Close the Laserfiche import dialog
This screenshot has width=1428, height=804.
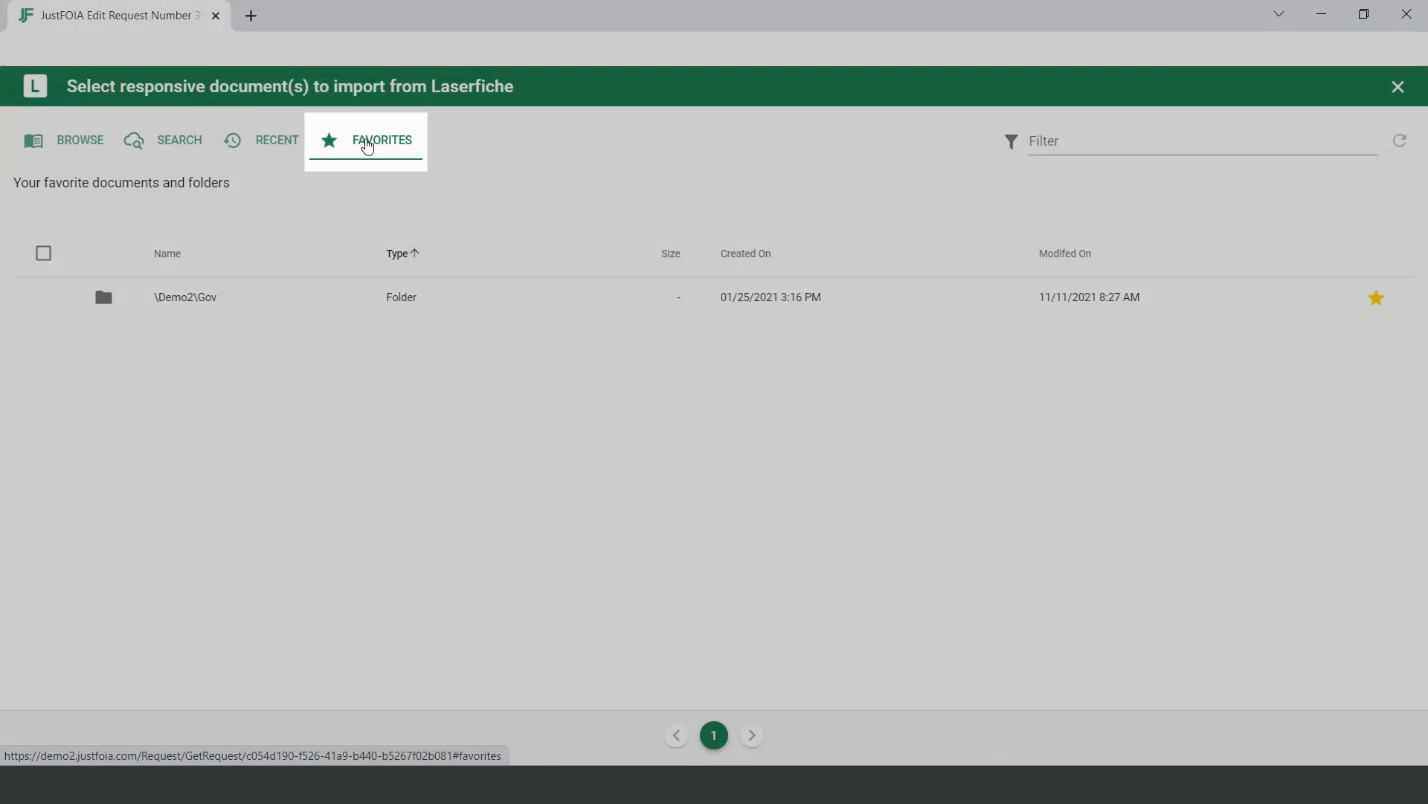pyautogui.click(x=1397, y=87)
